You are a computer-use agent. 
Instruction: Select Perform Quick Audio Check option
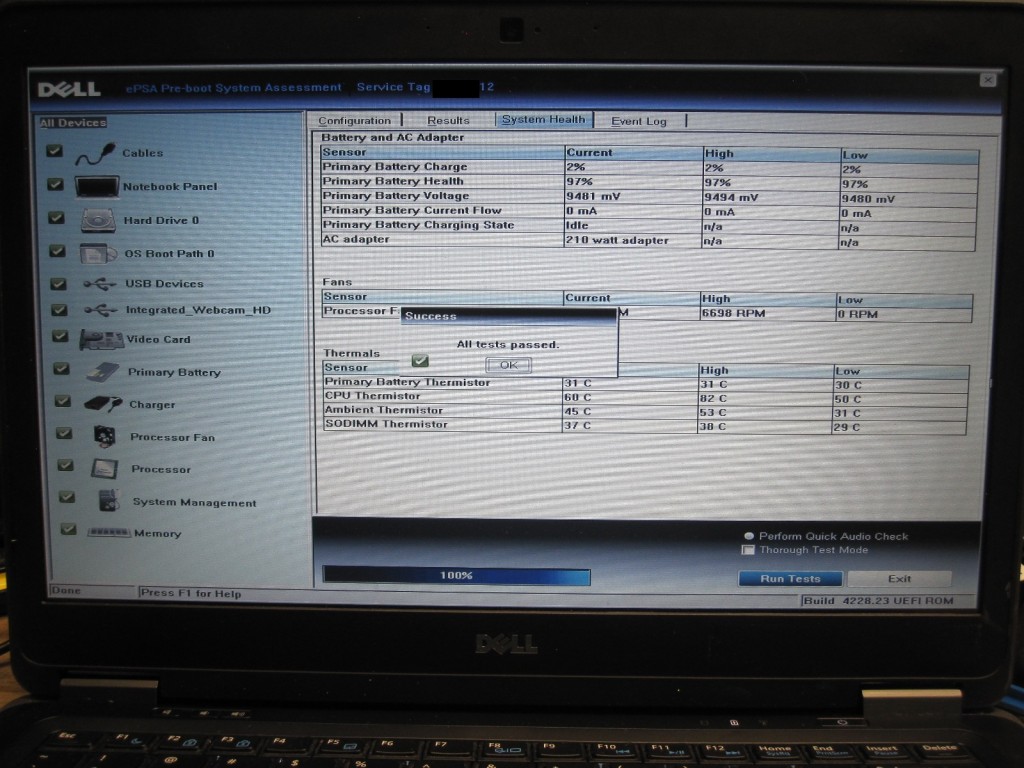click(x=749, y=536)
